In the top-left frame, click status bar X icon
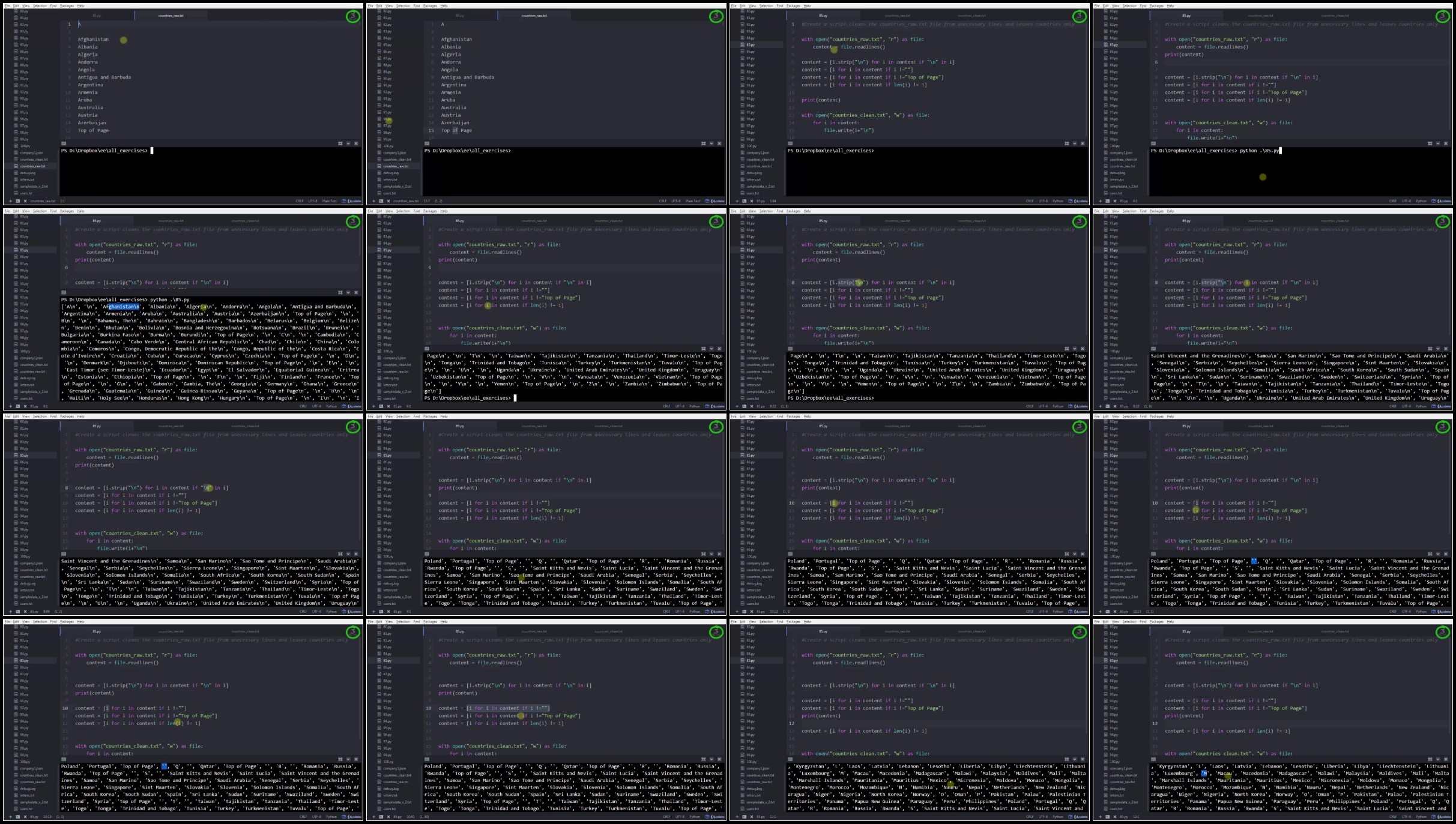 coord(25,201)
